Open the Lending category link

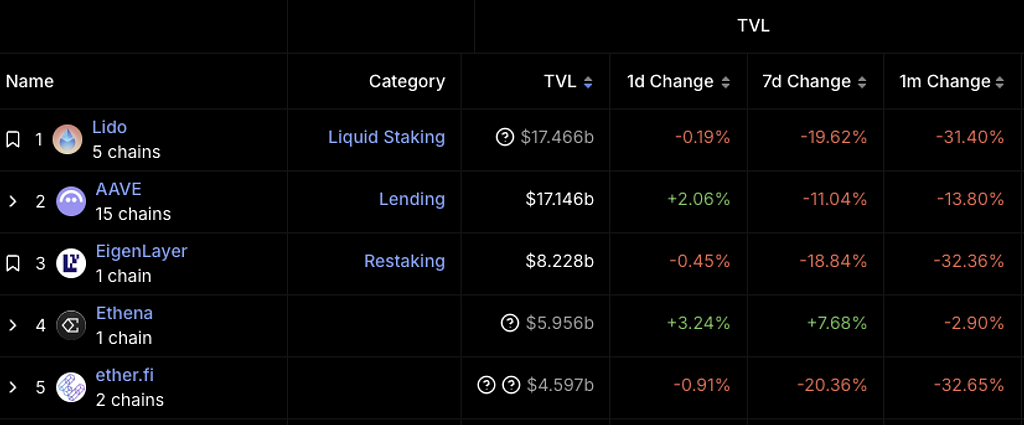(411, 199)
